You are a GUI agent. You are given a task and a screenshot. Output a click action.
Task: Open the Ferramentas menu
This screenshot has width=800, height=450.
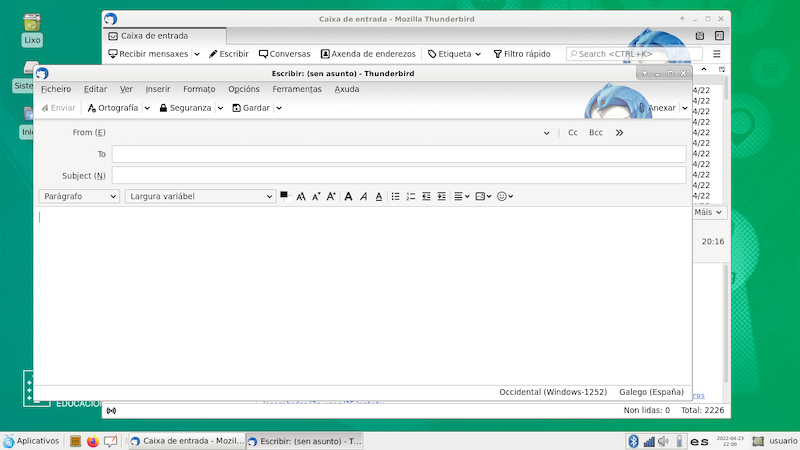click(297, 89)
